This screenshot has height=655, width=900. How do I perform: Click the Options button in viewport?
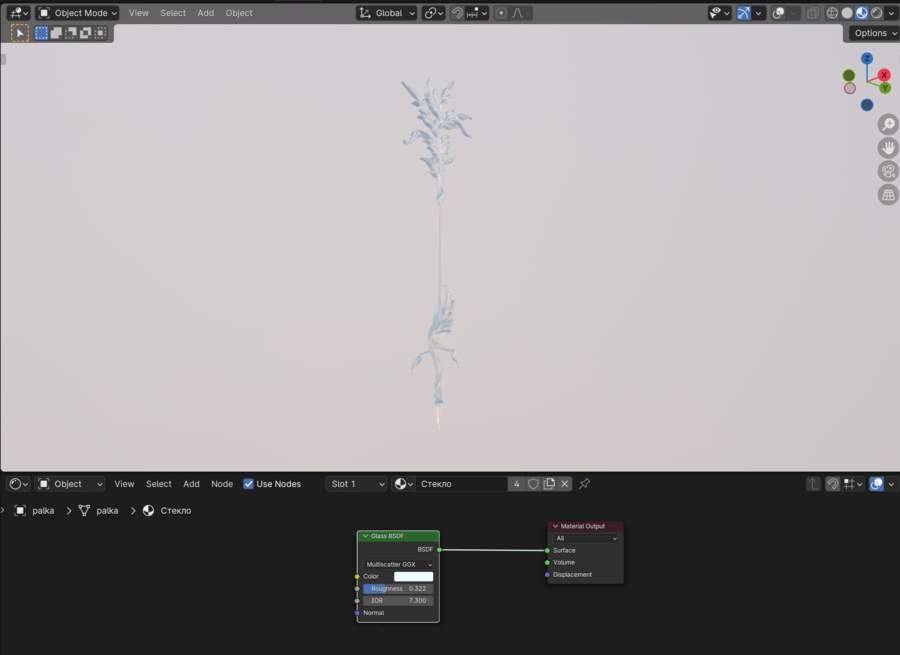click(x=870, y=33)
